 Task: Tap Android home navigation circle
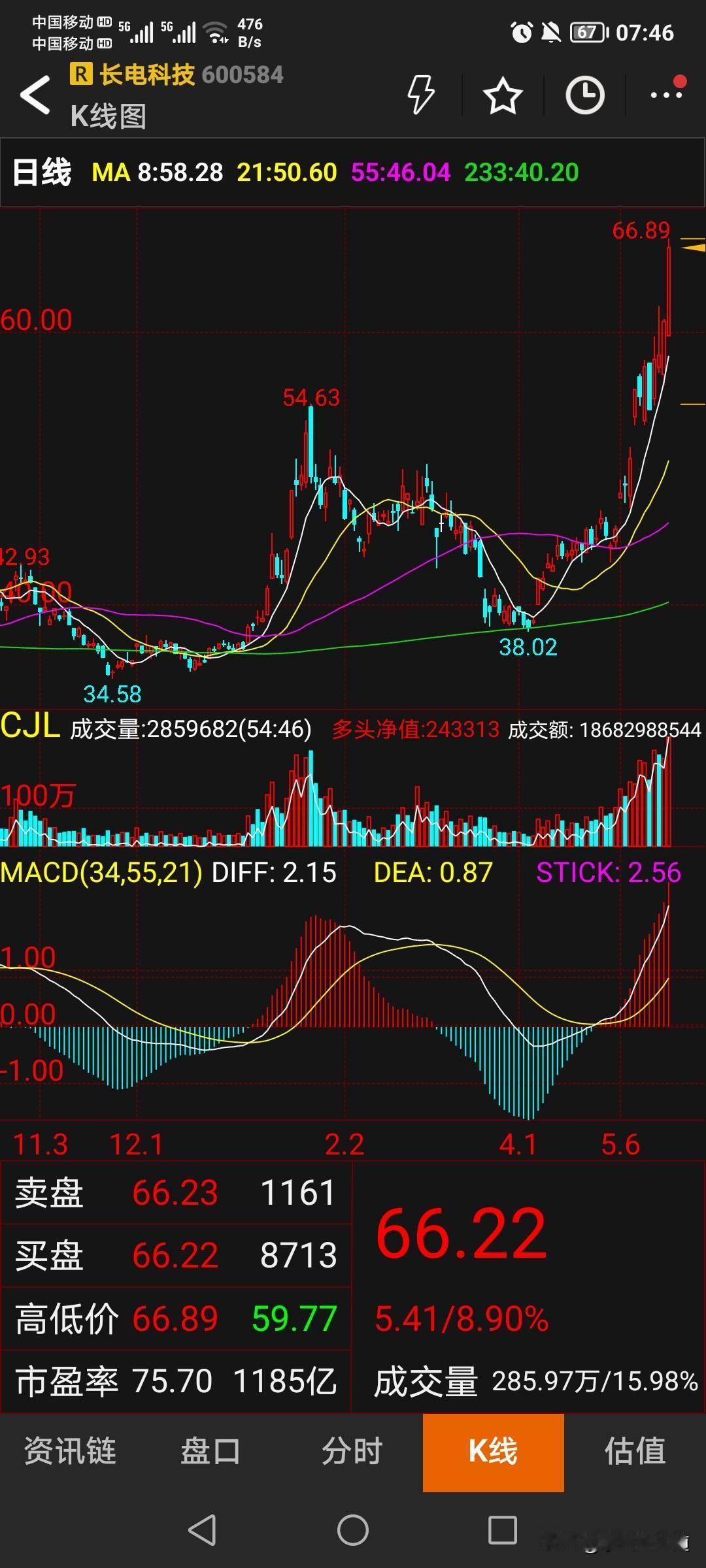click(x=353, y=1529)
